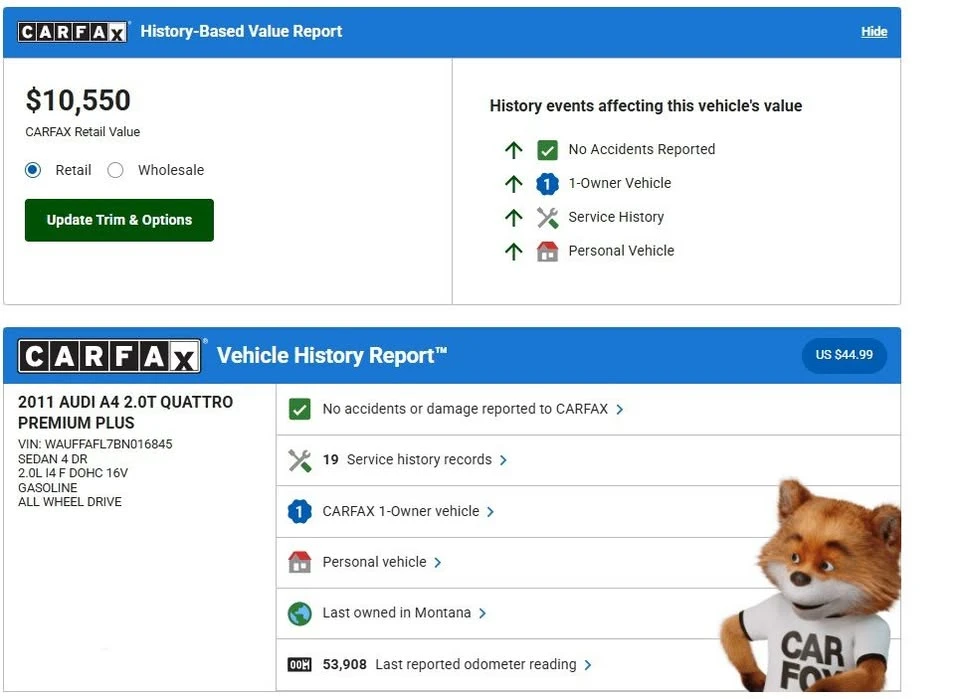
Task: Expand the 19 Service history records chevron
Action: pos(503,460)
